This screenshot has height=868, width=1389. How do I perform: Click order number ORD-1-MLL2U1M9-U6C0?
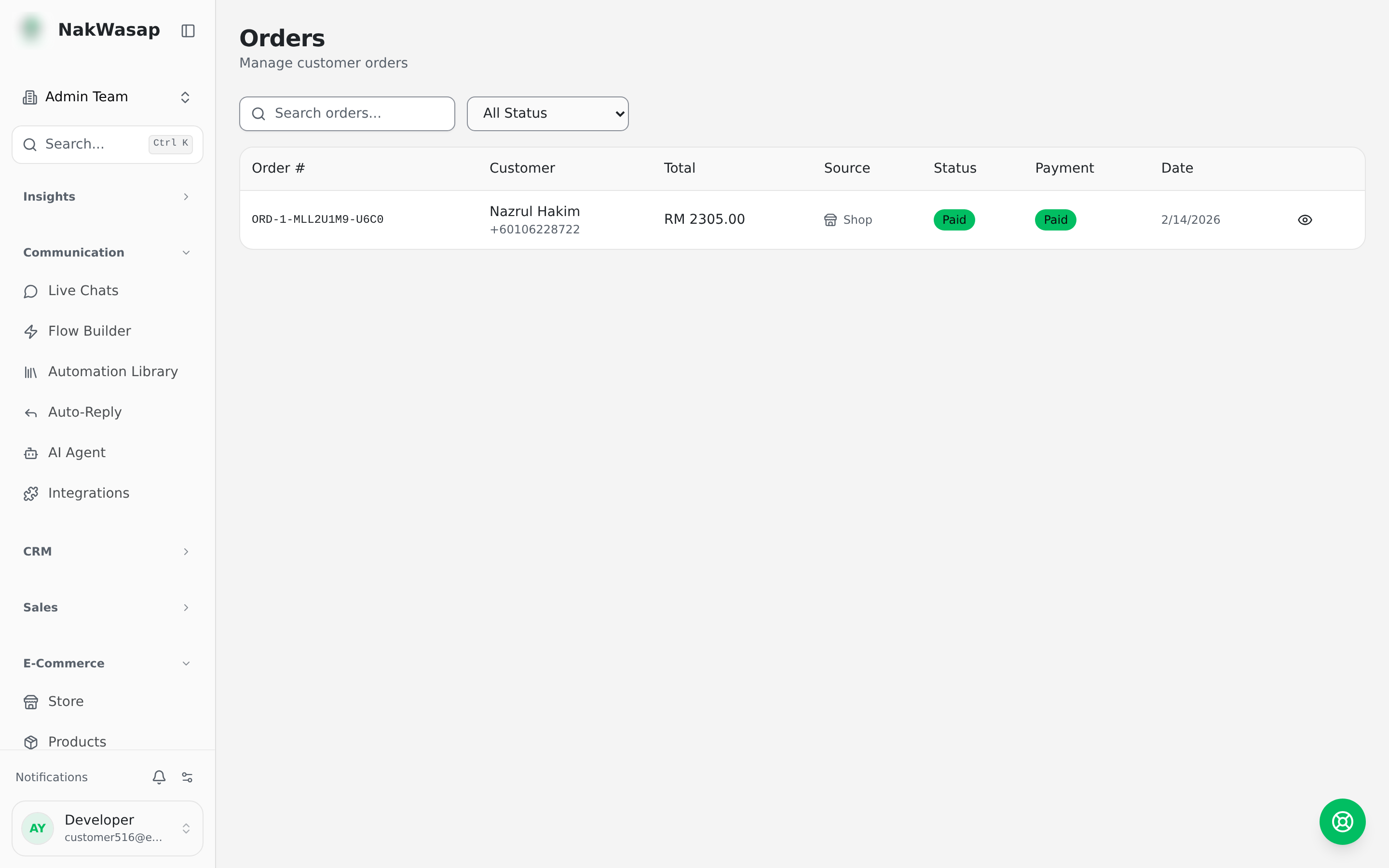(317, 219)
